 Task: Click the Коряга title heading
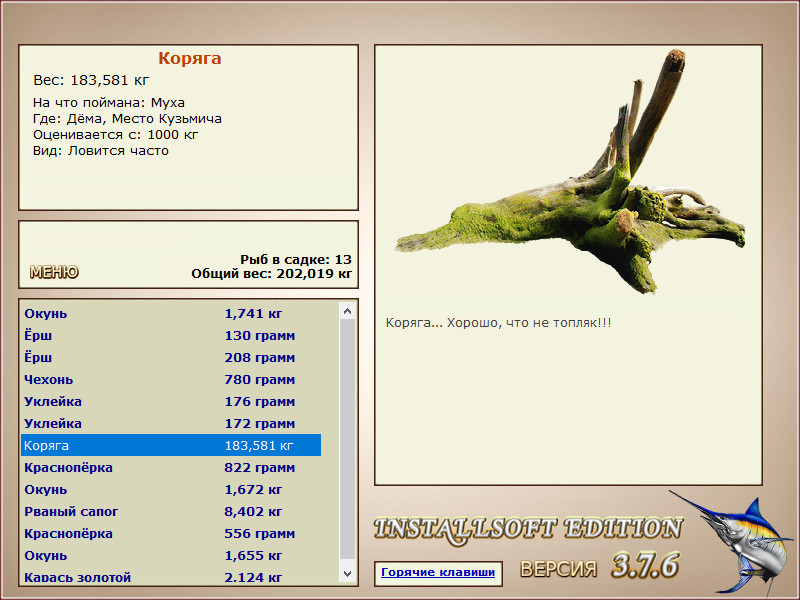pos(189,58)
